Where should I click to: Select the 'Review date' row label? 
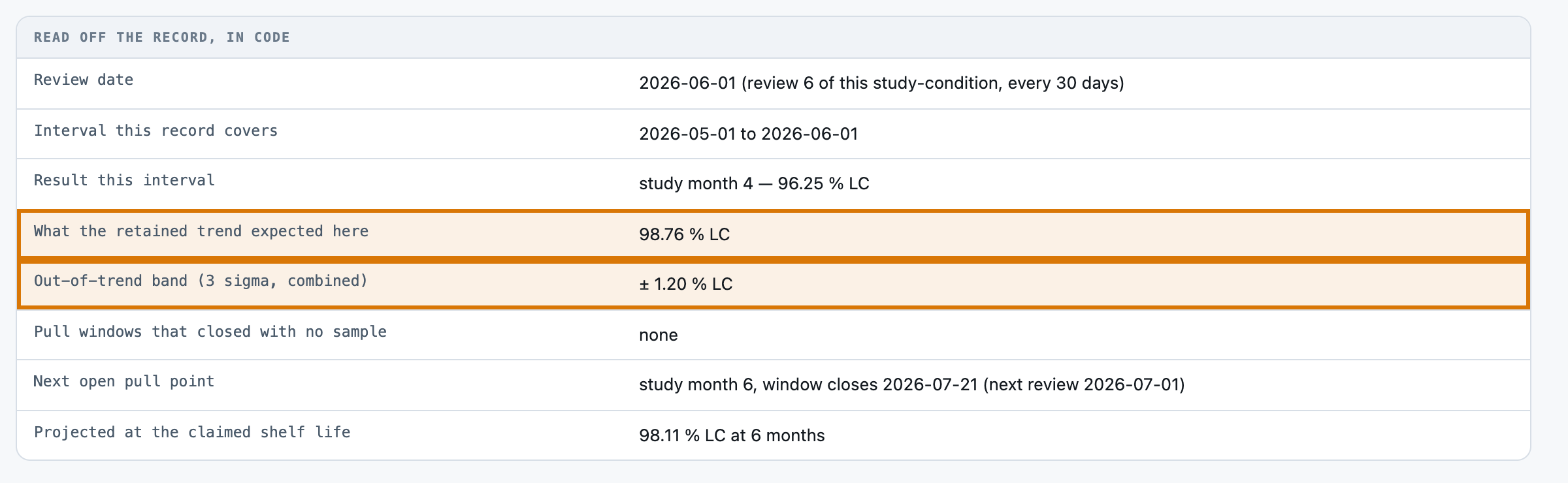pyautogui.click(x=84, y=80)
